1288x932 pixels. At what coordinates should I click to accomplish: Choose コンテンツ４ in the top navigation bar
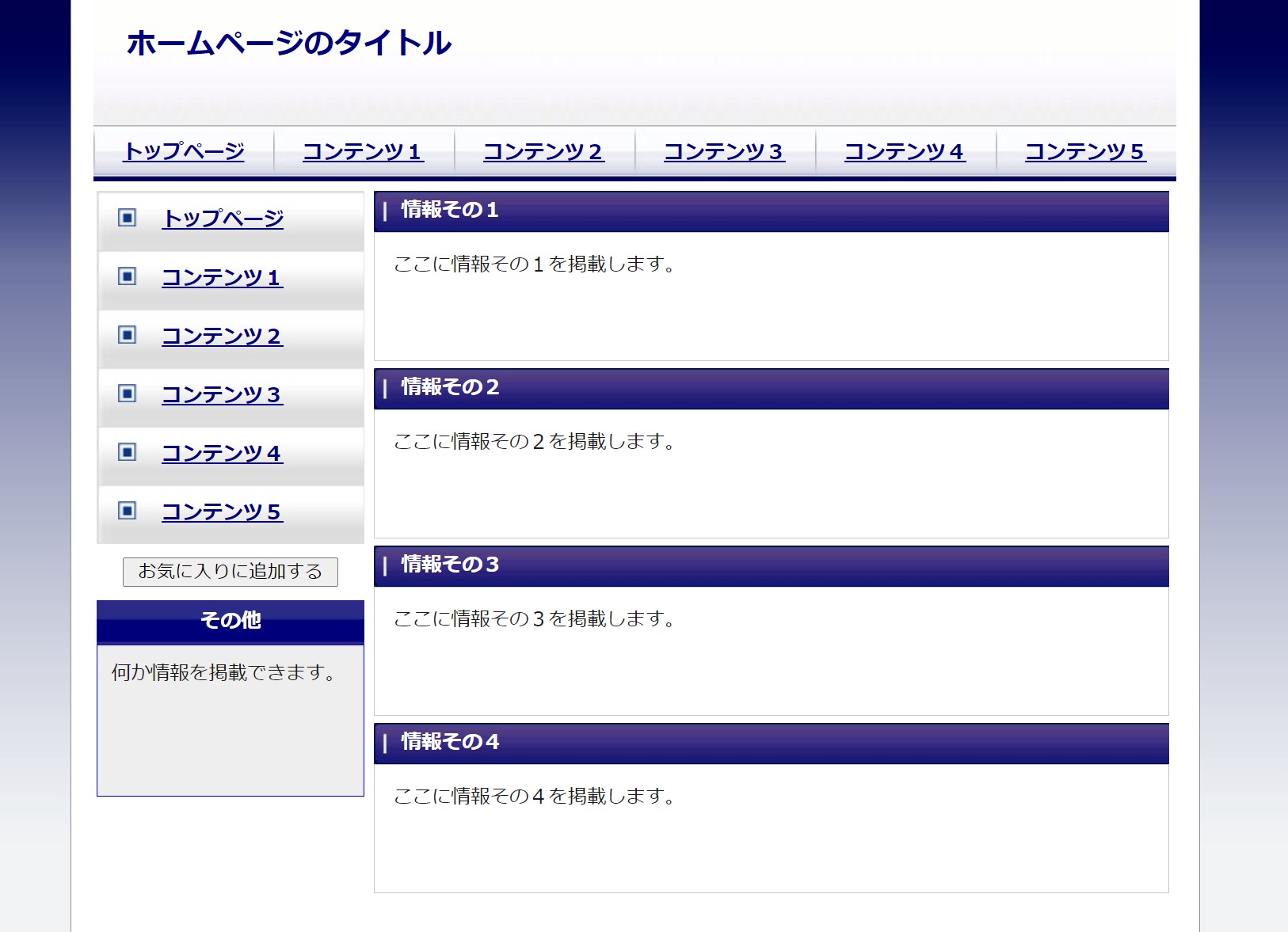coord(905,151)
